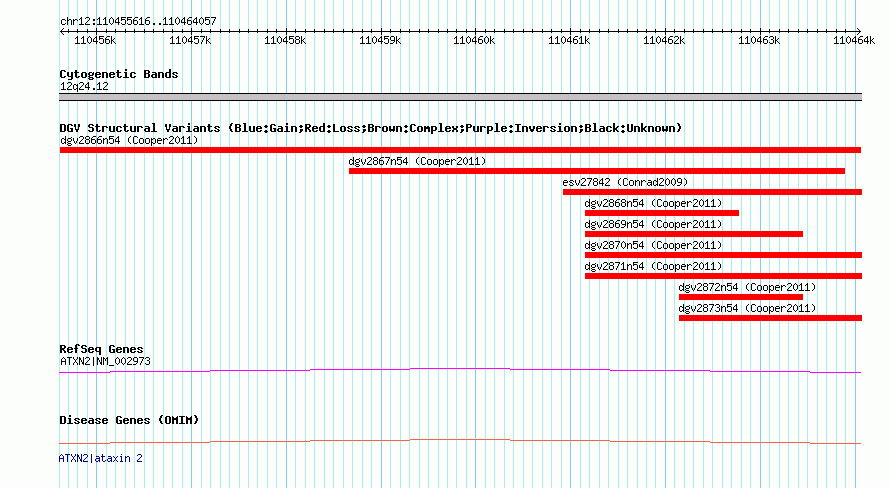Screen dimensions: 890x488
Task: Click the DGV Structural Variants track title
Action: pyautogui.click(x=371, y=128)
